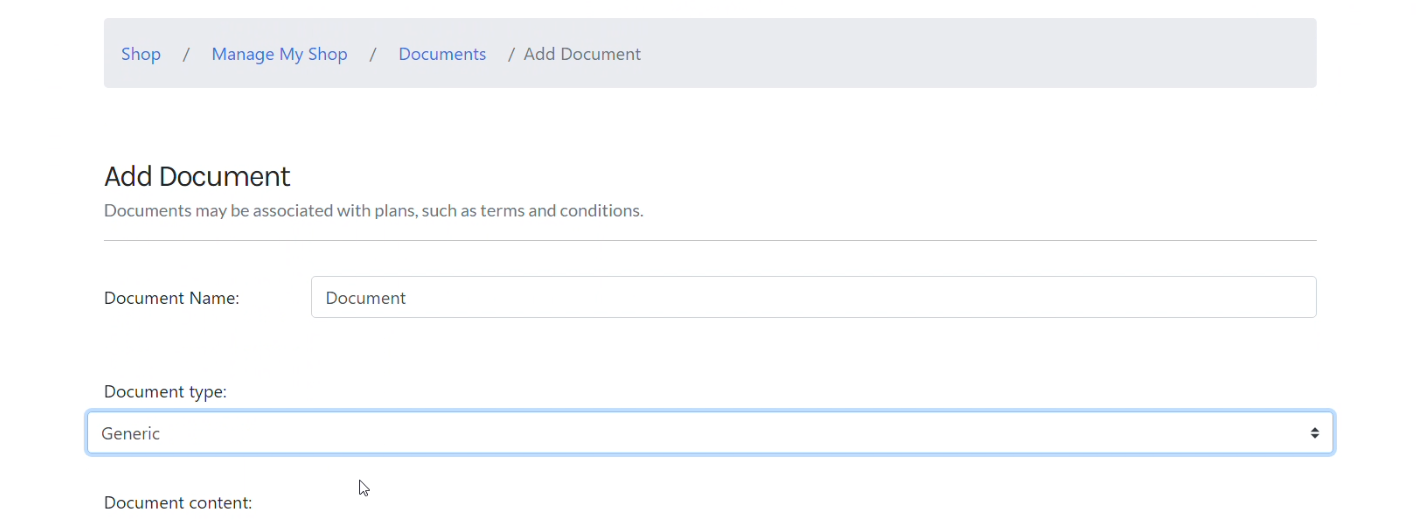Click the description text about plans and terms
Screen dimensions: 1416x520
point(373,211)
